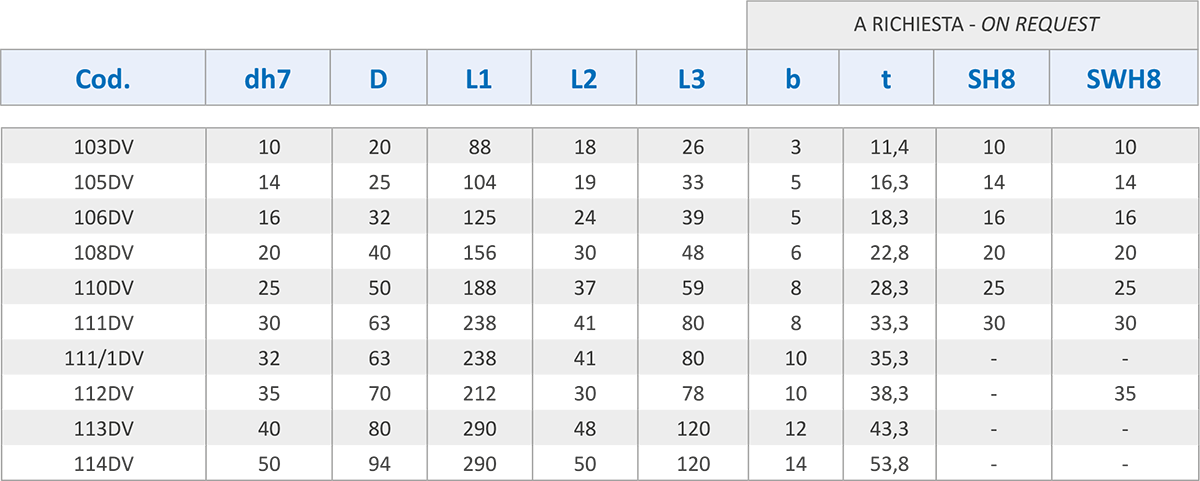Select the L1 value 156
The width and height of the screenshot is (1200, 481).
479,253
